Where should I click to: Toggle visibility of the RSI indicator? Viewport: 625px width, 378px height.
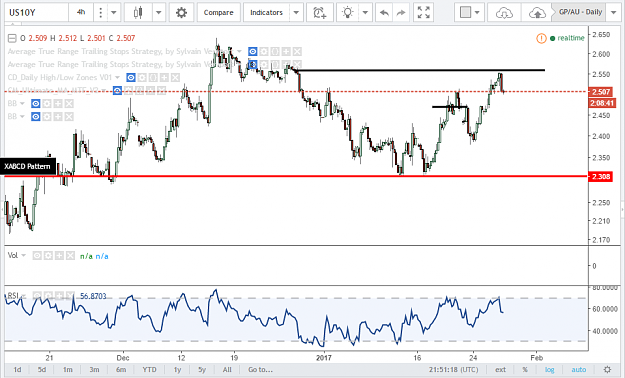37,295
